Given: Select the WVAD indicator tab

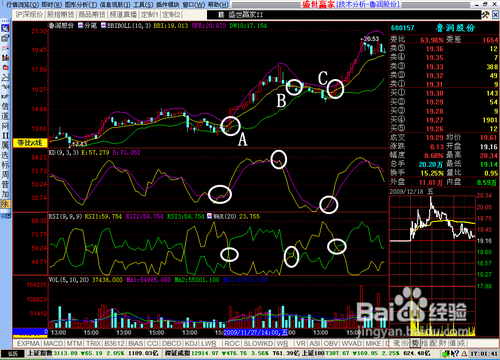Looking at the screenshot, I should tap(352, 343).
